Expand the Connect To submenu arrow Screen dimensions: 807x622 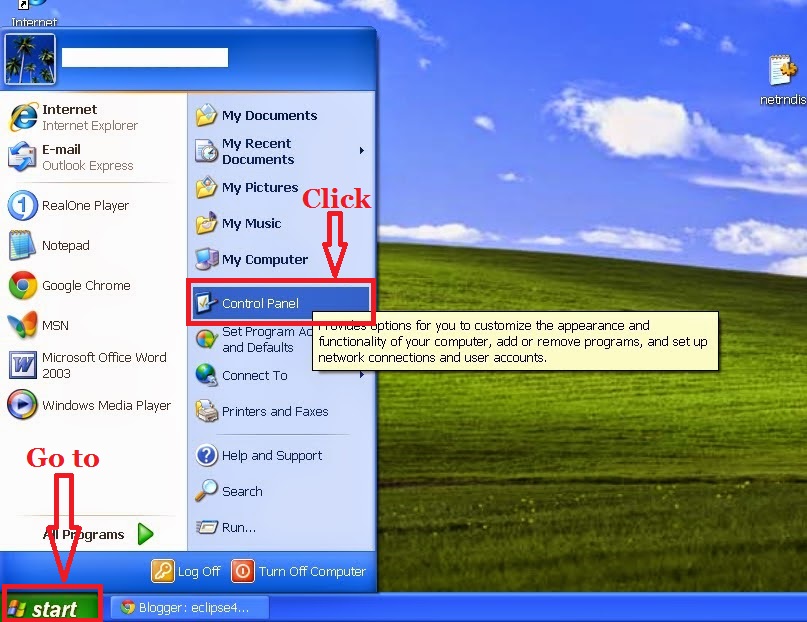point(362,375)
